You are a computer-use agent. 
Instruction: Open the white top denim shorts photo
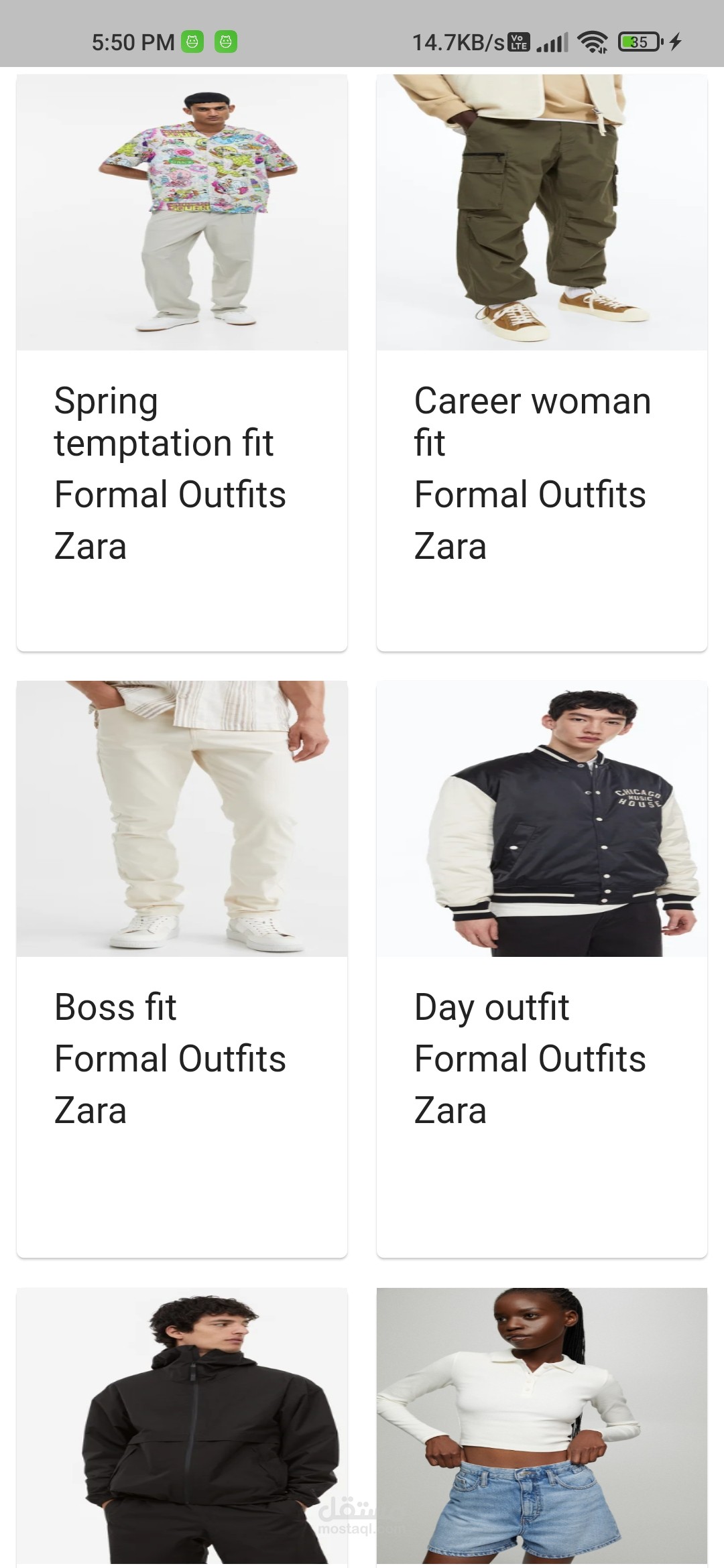[x=542, y=1426]
